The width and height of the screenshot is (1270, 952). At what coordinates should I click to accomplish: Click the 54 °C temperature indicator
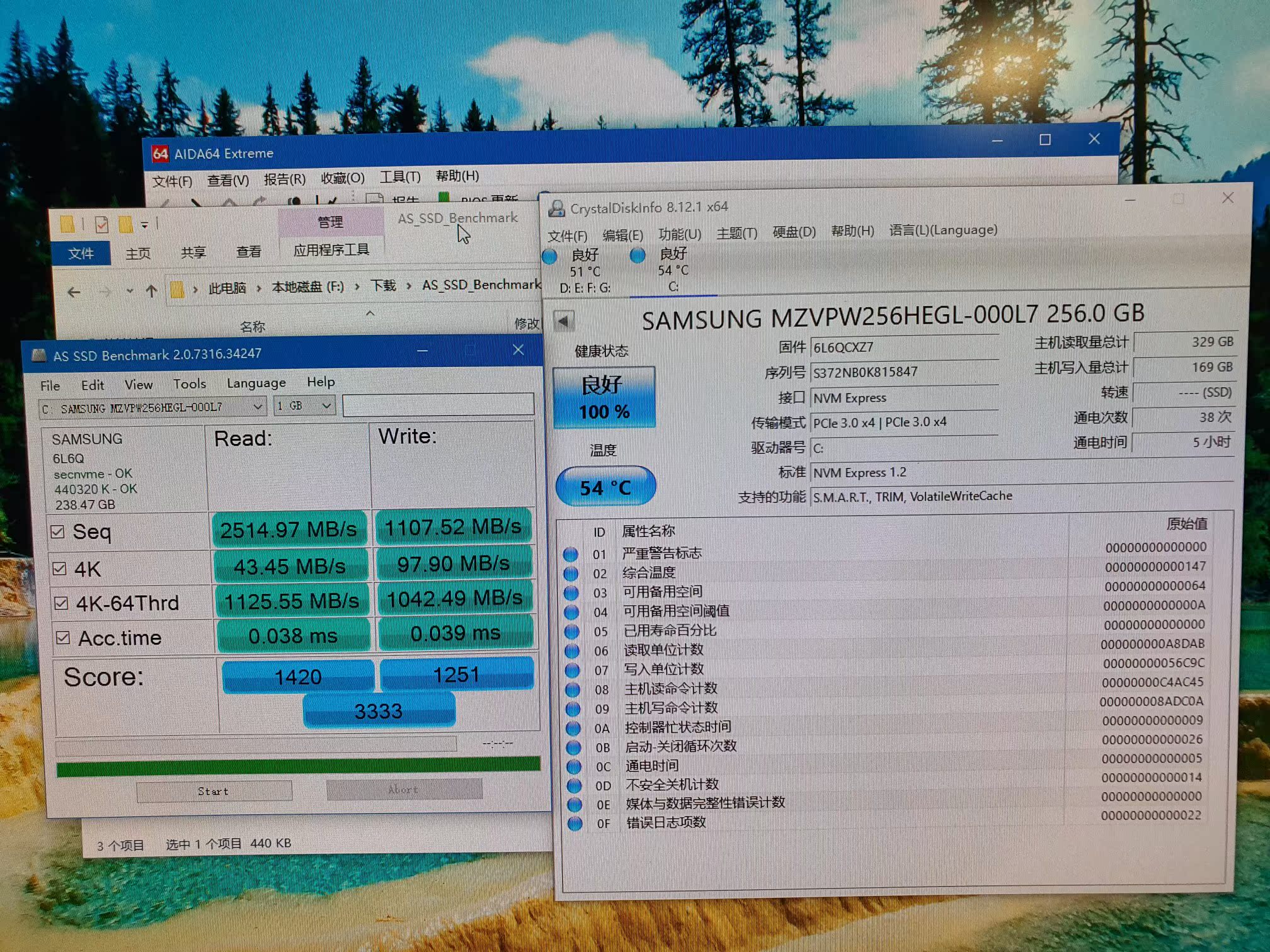coord(605,487)
